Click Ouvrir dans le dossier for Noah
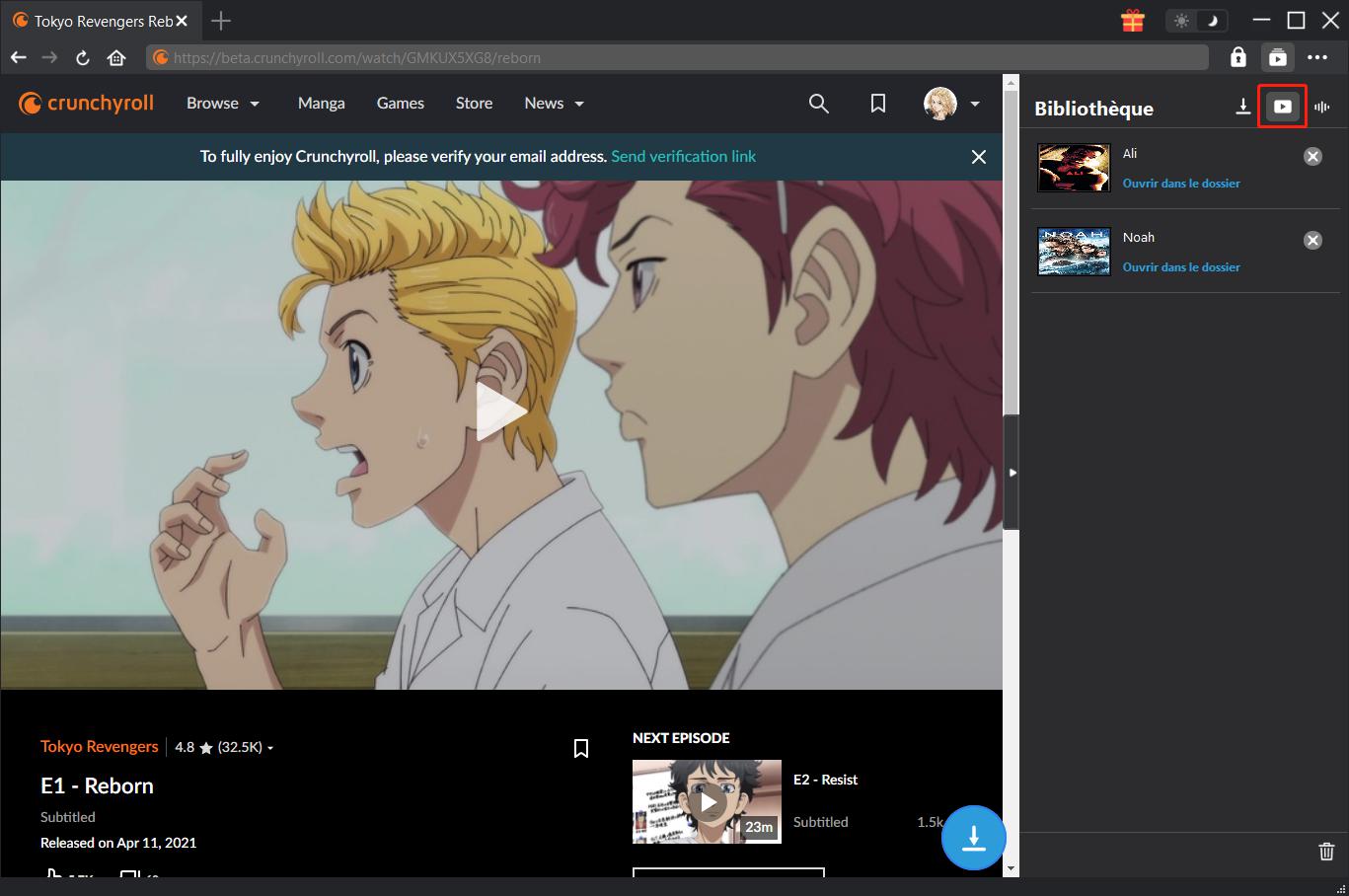This screenshot has width=1349, height=896. coord(1181,267)
